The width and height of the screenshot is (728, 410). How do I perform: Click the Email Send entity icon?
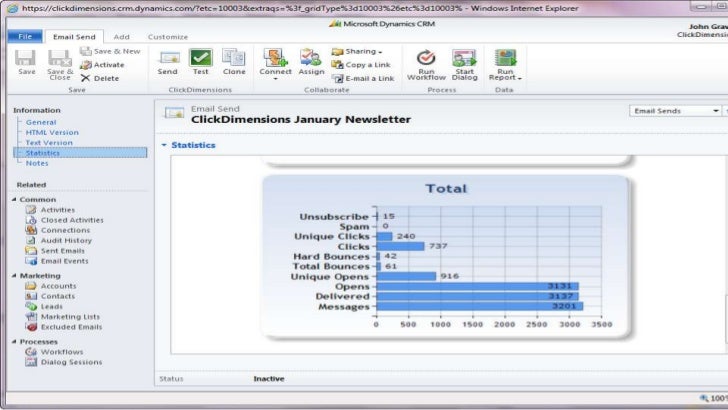[174, 113]
